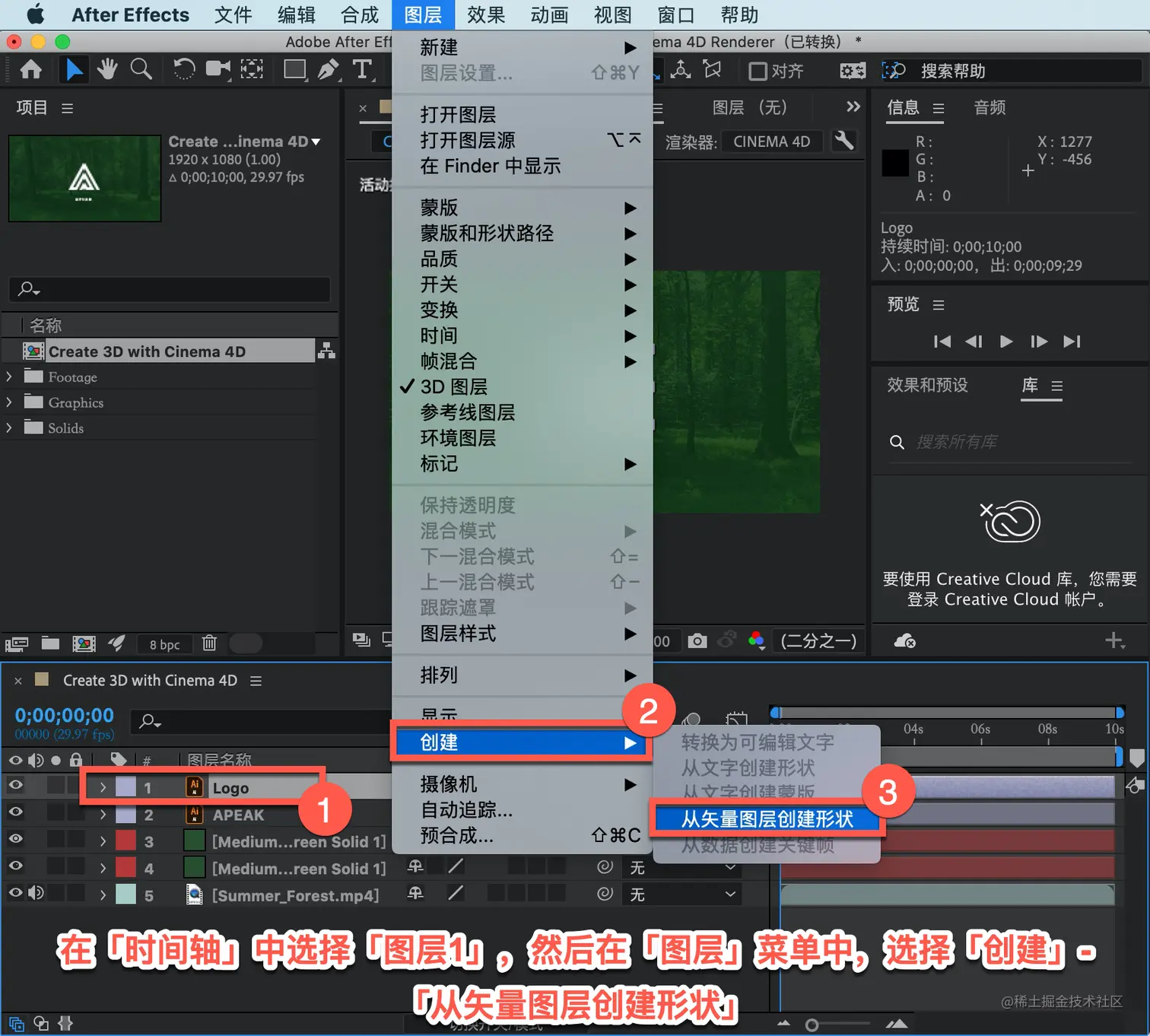
Task: Add library item with plus icon
Action: (x=1114, y=640)
